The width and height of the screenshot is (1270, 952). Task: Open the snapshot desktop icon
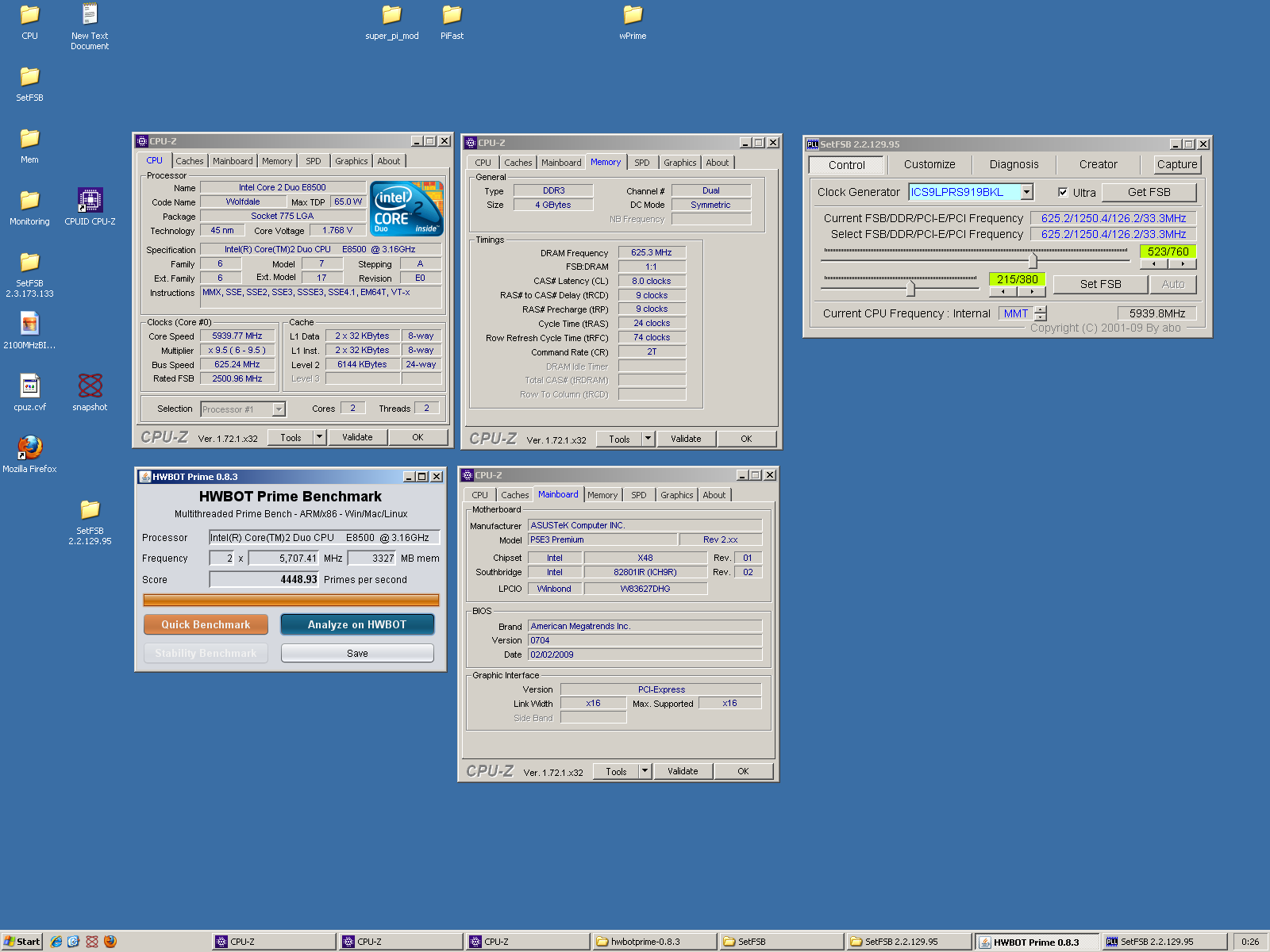pos(90,393)
